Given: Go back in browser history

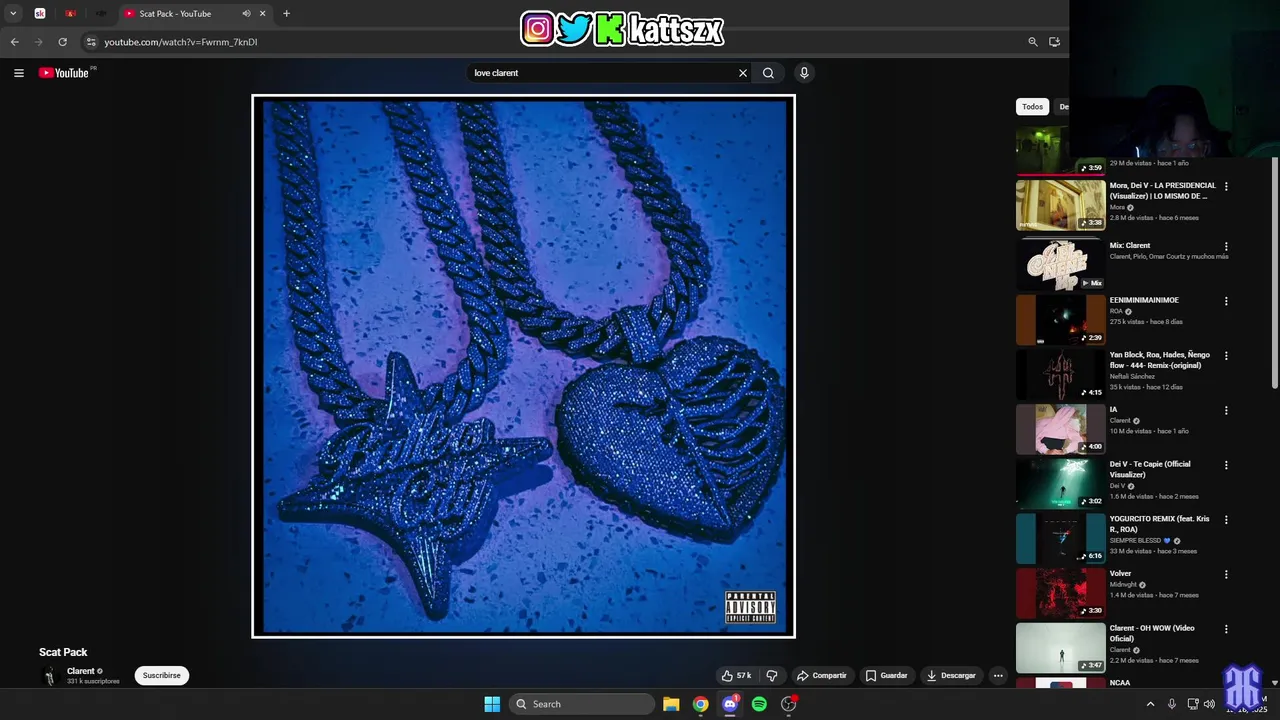Looking at the screenshot, I should pos(14,42).
